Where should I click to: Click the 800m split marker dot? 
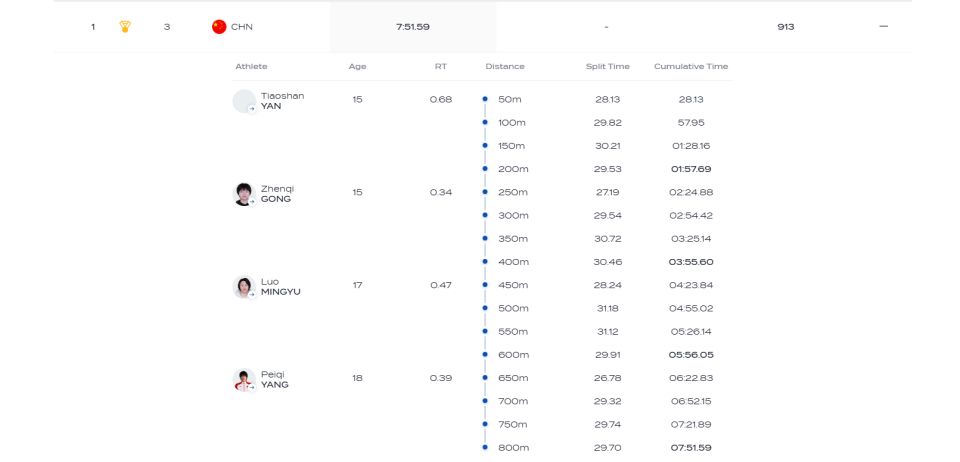point(485,447)
